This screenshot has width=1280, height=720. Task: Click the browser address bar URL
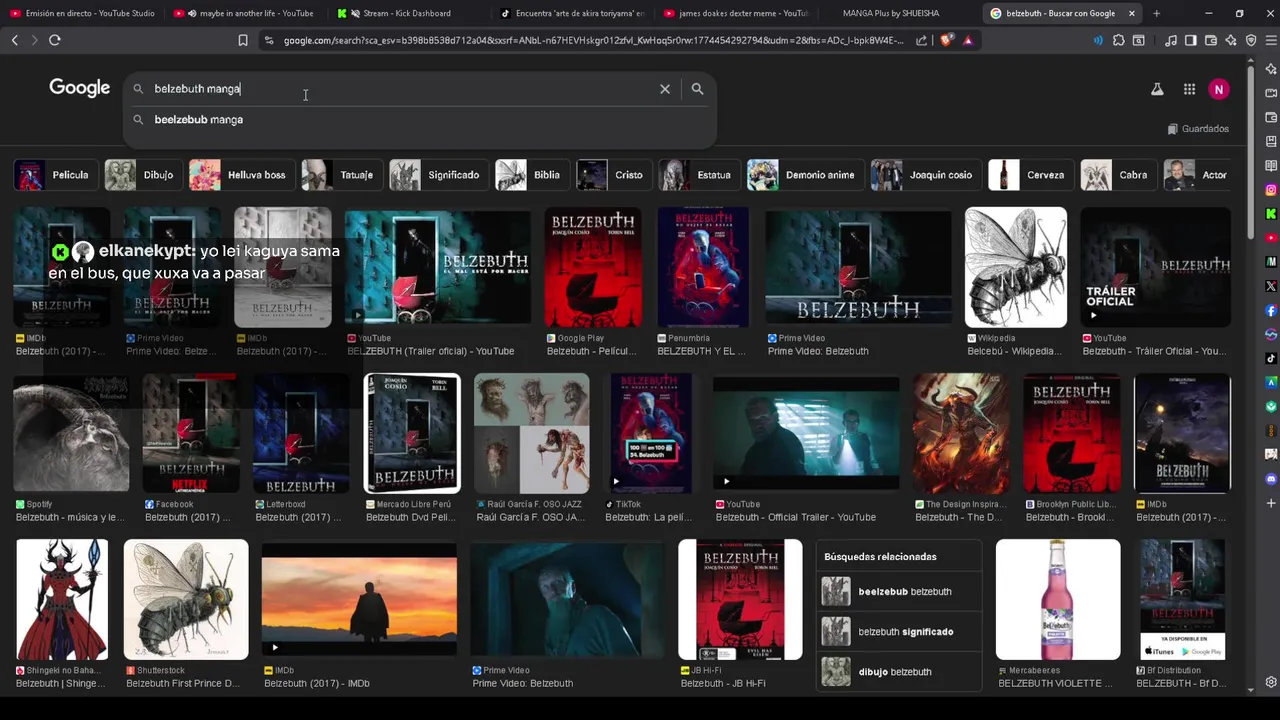(592, 40)
